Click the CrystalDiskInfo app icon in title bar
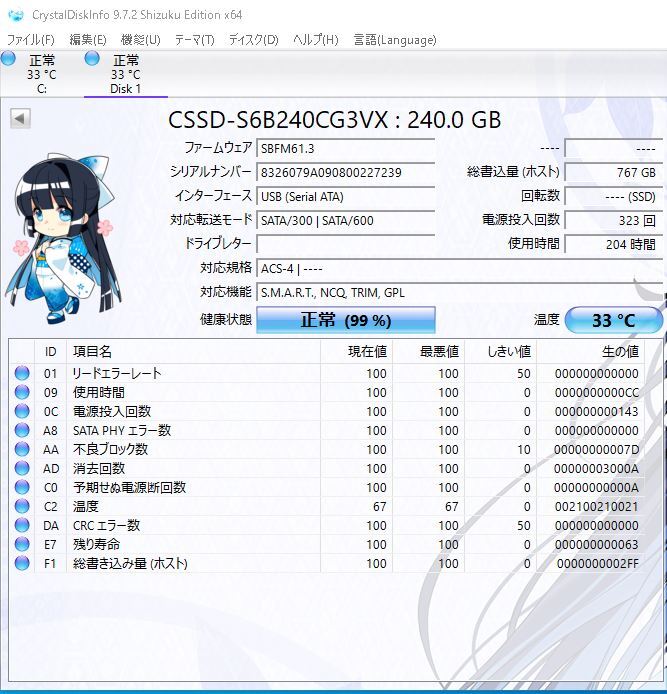This screenshot has height=694, width=667. click(x=15, y=15)
